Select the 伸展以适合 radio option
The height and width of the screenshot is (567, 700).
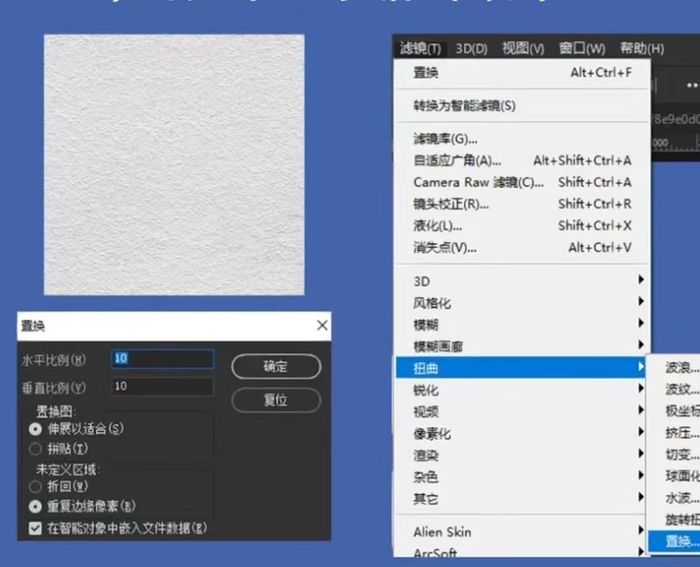[37, 428]
